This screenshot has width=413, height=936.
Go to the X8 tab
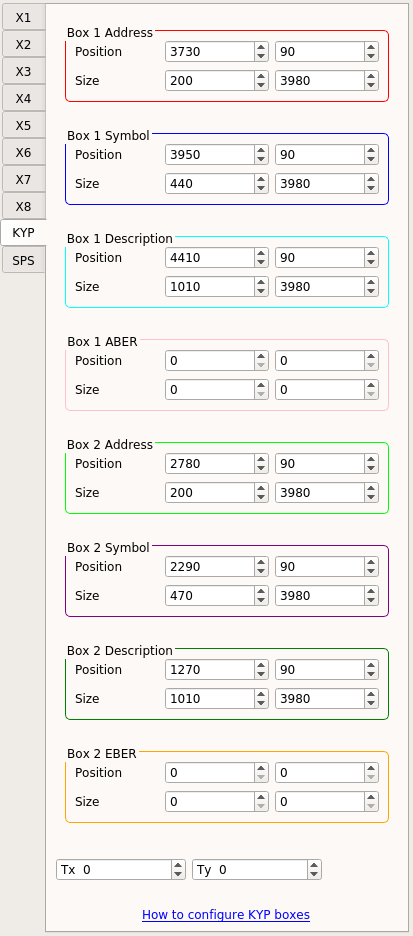(23, 207)
